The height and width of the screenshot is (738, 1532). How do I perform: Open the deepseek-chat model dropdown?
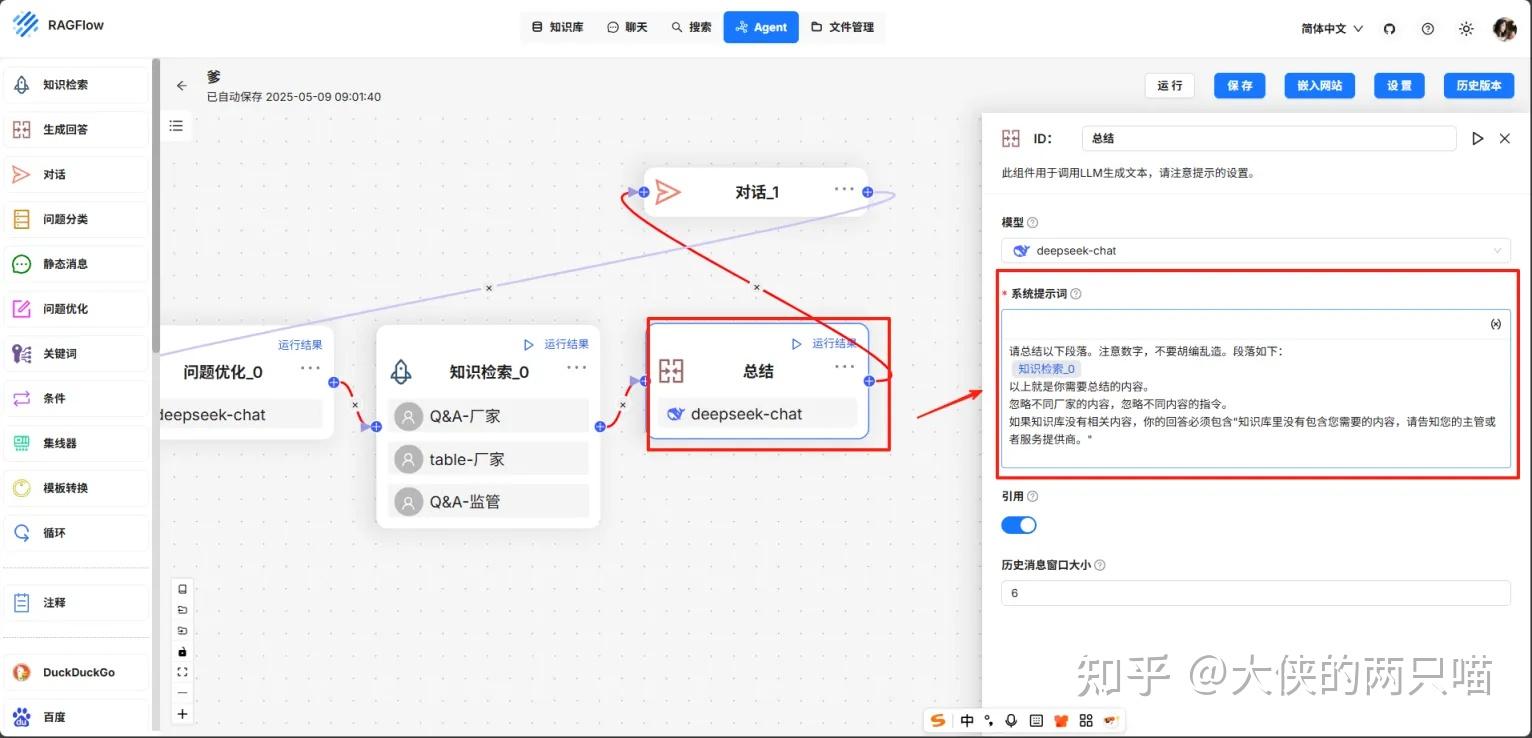click(1256, 250)
